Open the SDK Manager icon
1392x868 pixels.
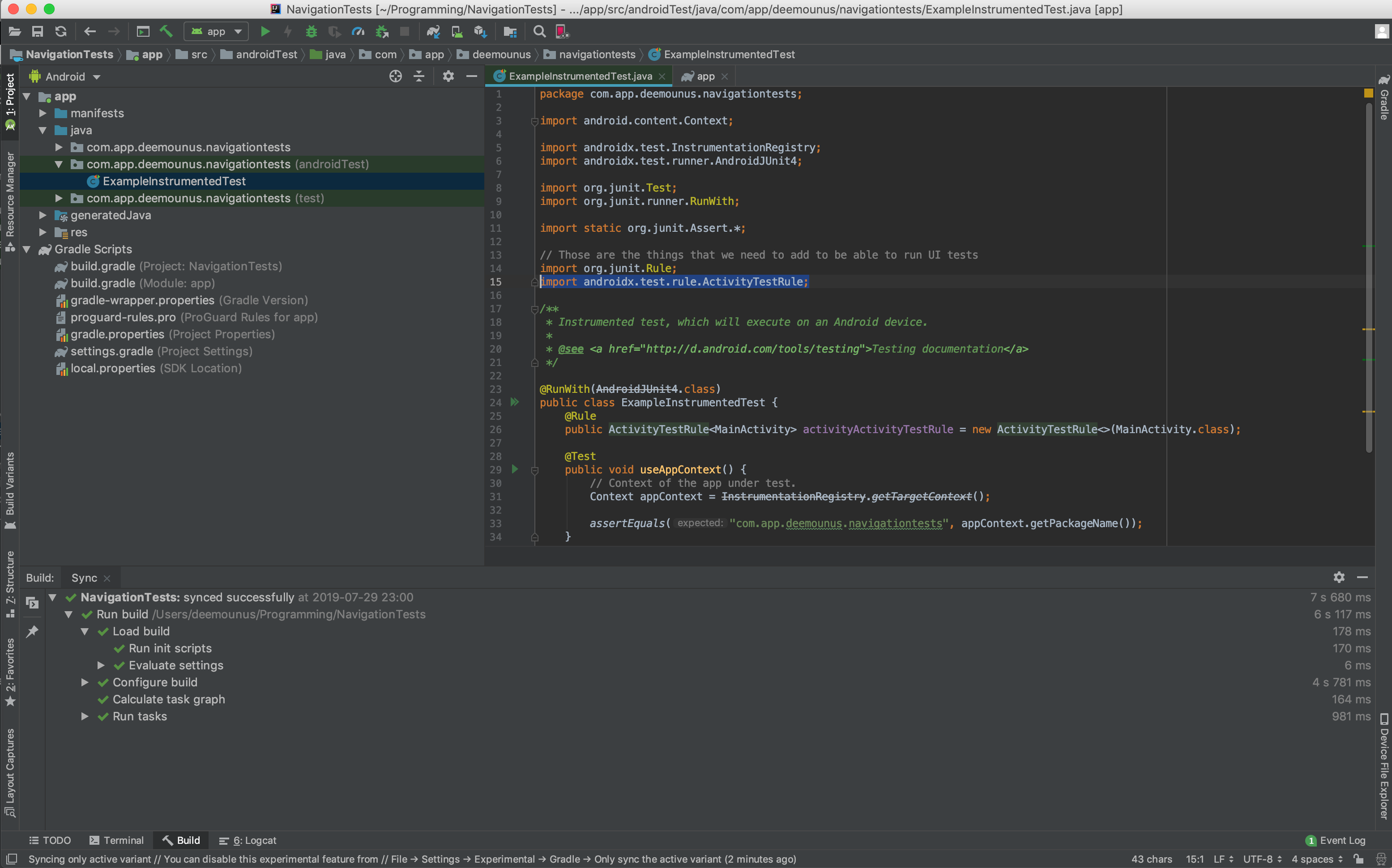click(481, 32)
